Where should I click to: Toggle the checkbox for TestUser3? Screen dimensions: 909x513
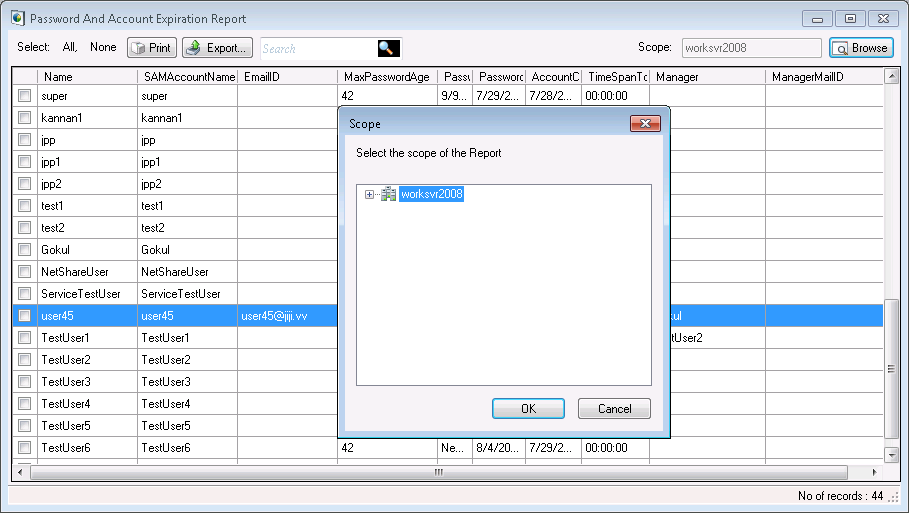[24, 381]
